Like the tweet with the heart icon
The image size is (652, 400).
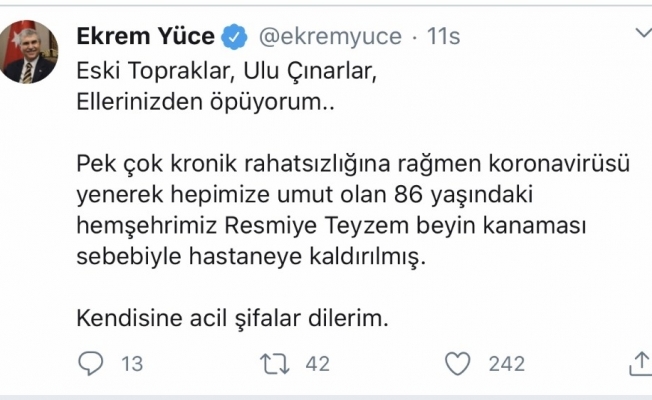(x=458, y=364)
